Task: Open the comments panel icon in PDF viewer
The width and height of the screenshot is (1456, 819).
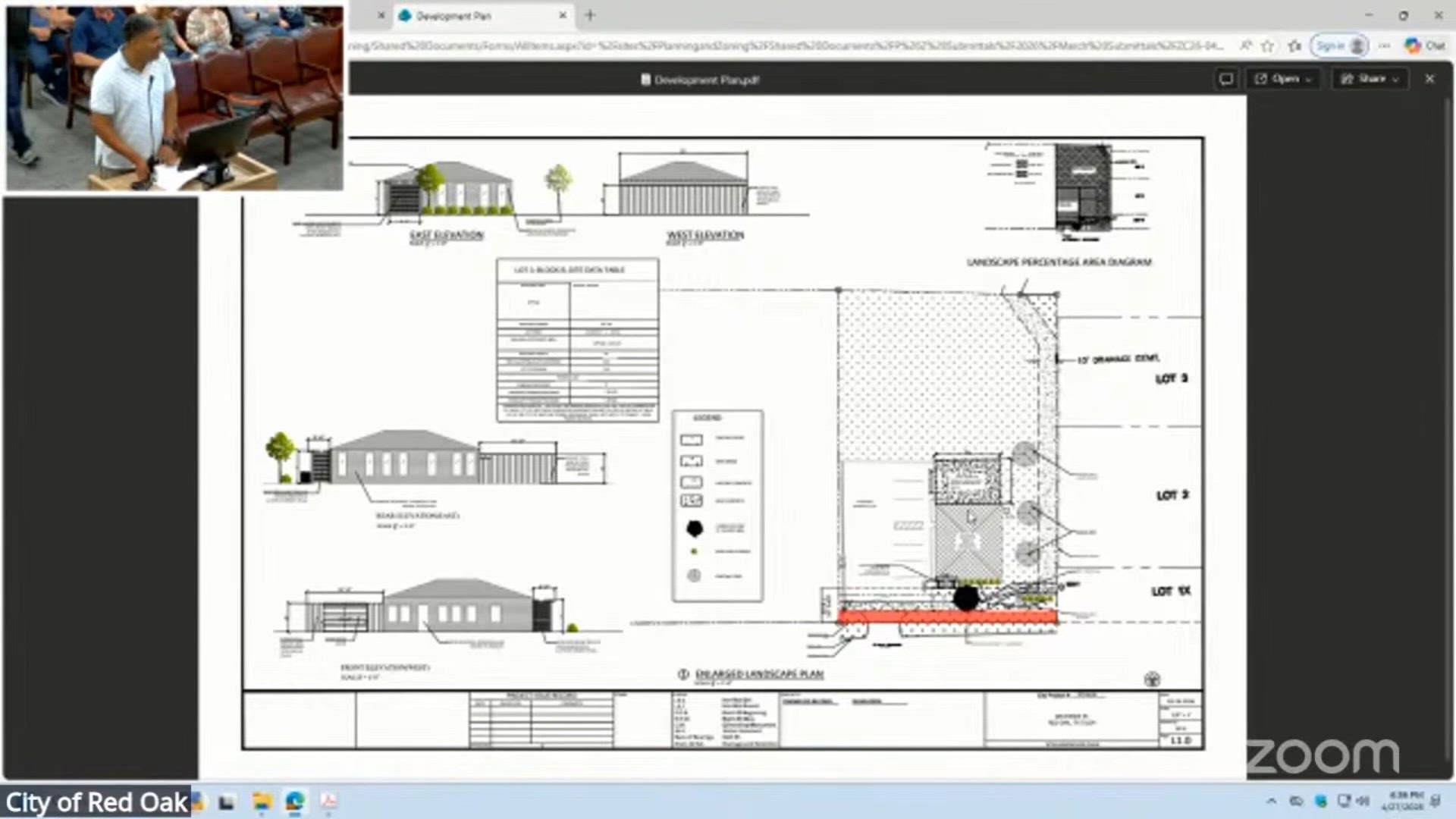Action: (1225, 79)
